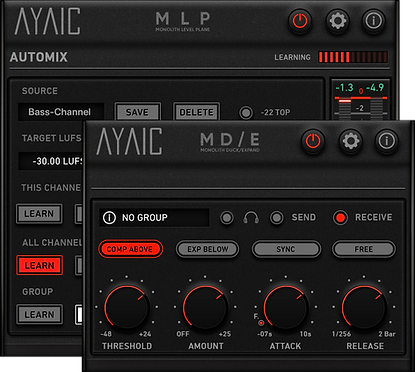
Task: Click the AUTOMIX heading
Action: 39,57
